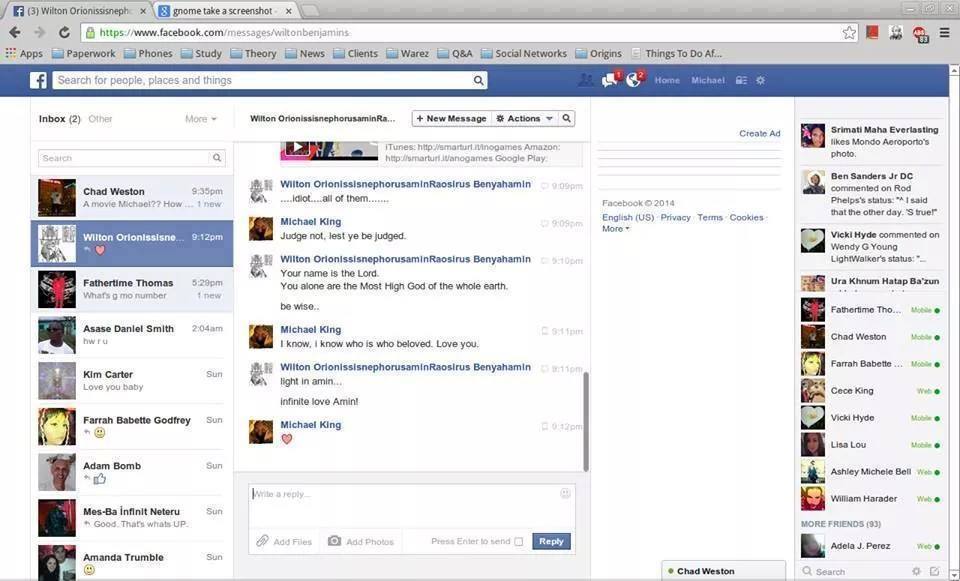Click English (US) language link
The width and height of the screenshot is (960, 581).
[628, 217]
